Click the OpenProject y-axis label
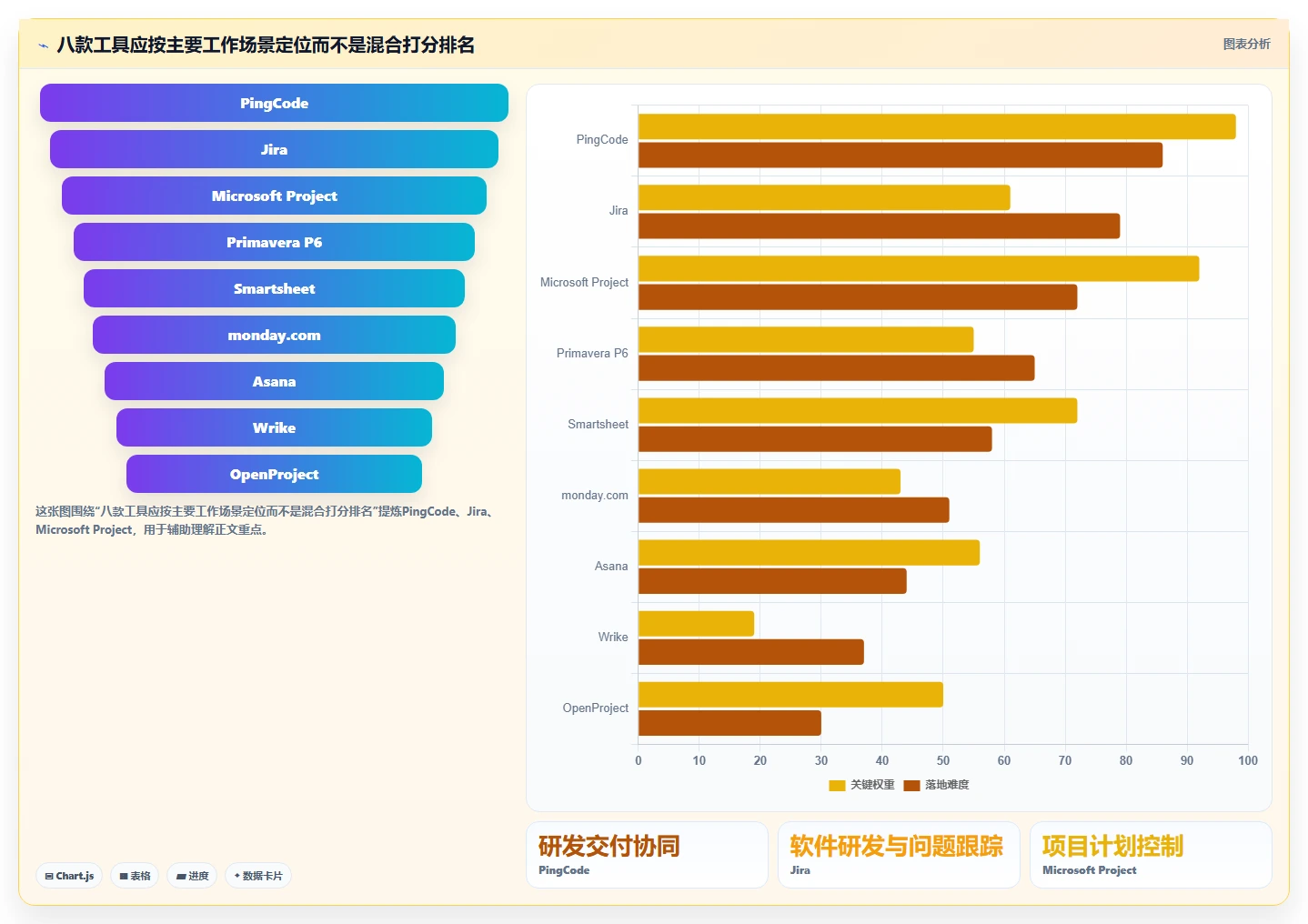Viewport: 1308px width, 924px height. pyautogui.click(x=596, y=708)
